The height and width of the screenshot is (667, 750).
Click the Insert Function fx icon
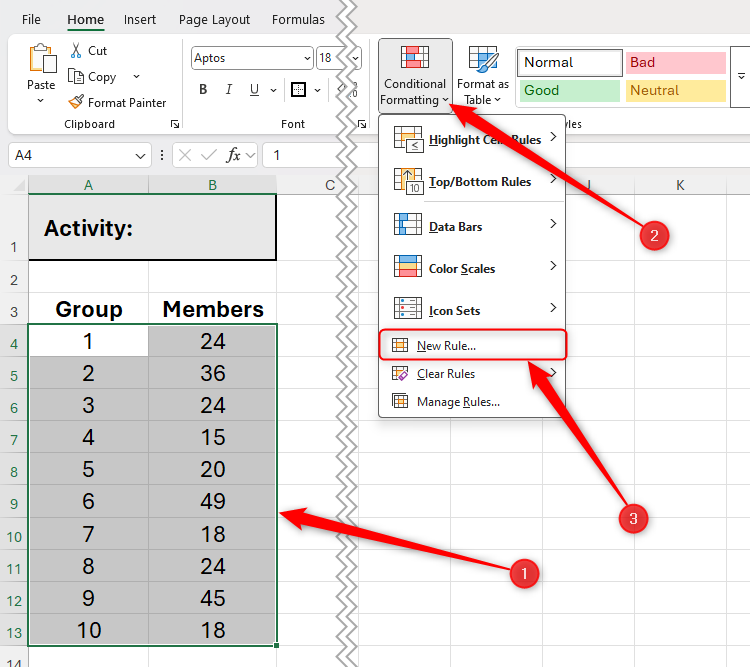click(x=234, y=155)
